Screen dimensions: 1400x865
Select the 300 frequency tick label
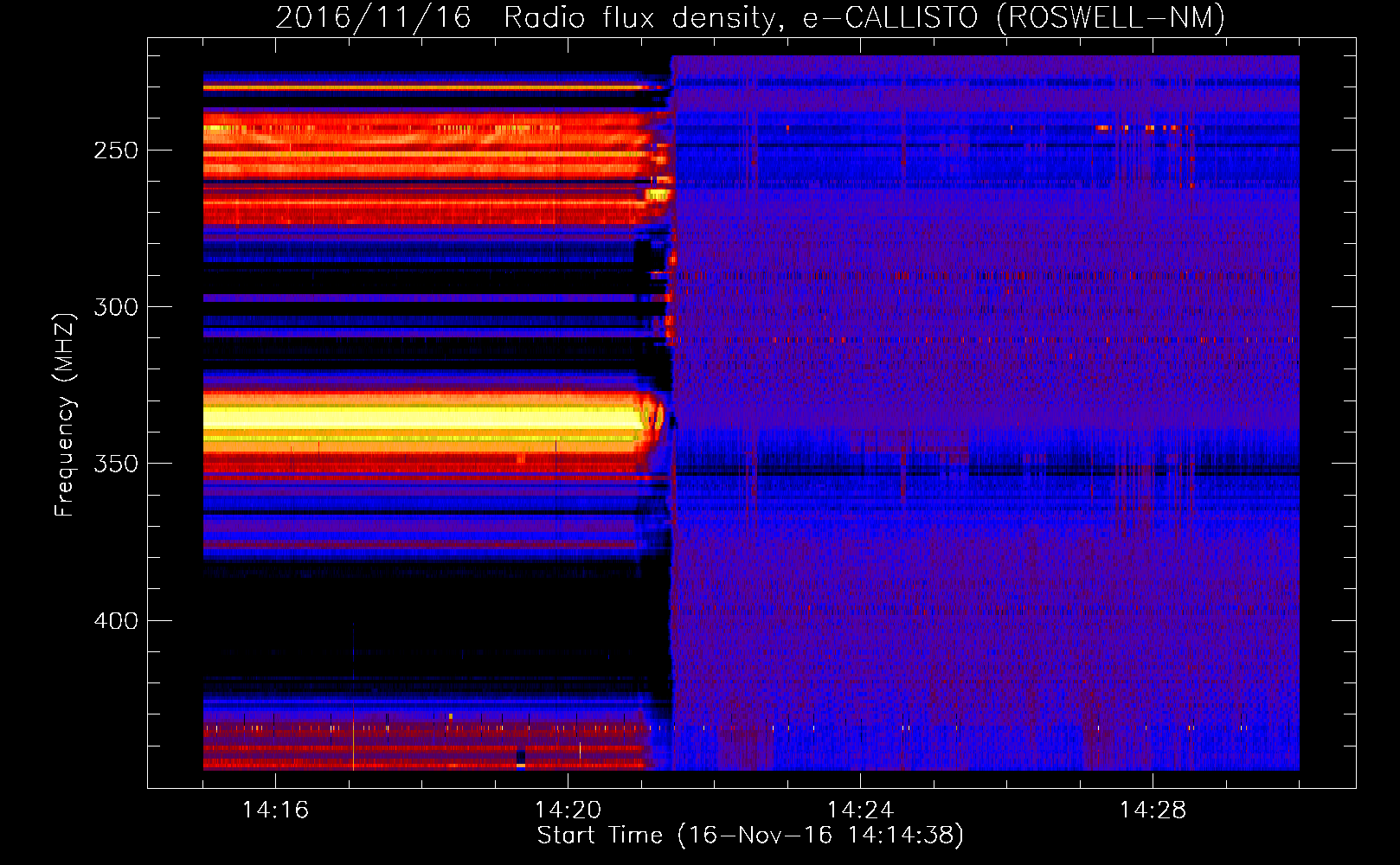[116, 307]
